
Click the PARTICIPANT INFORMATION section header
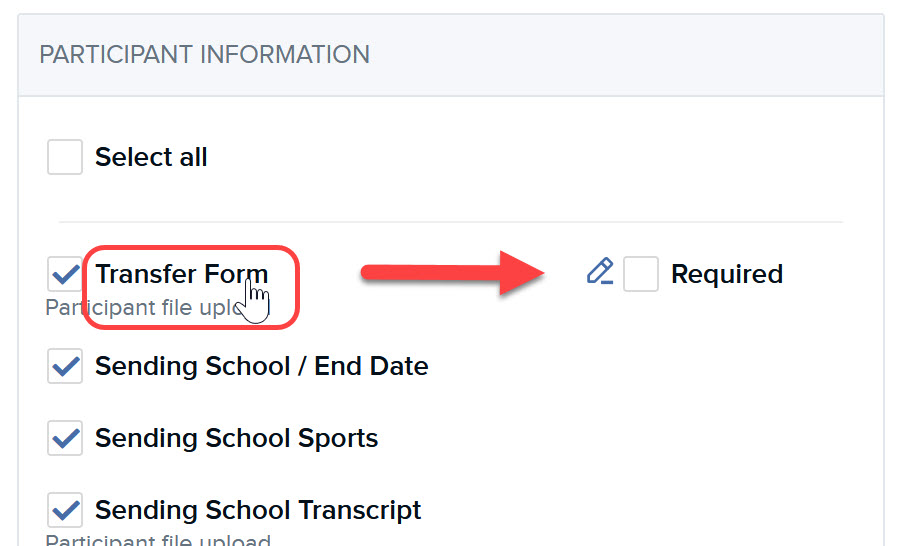click(204, 55)
